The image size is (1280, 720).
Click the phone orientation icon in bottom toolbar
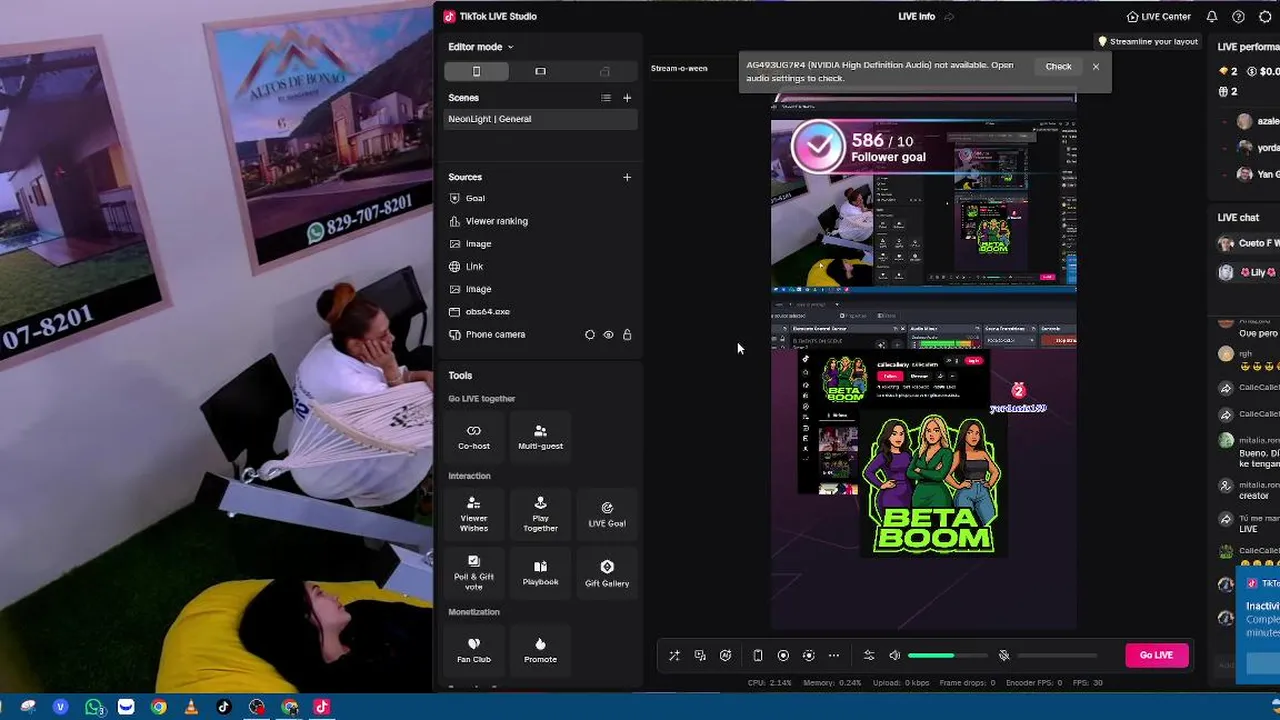coord(758,656)
